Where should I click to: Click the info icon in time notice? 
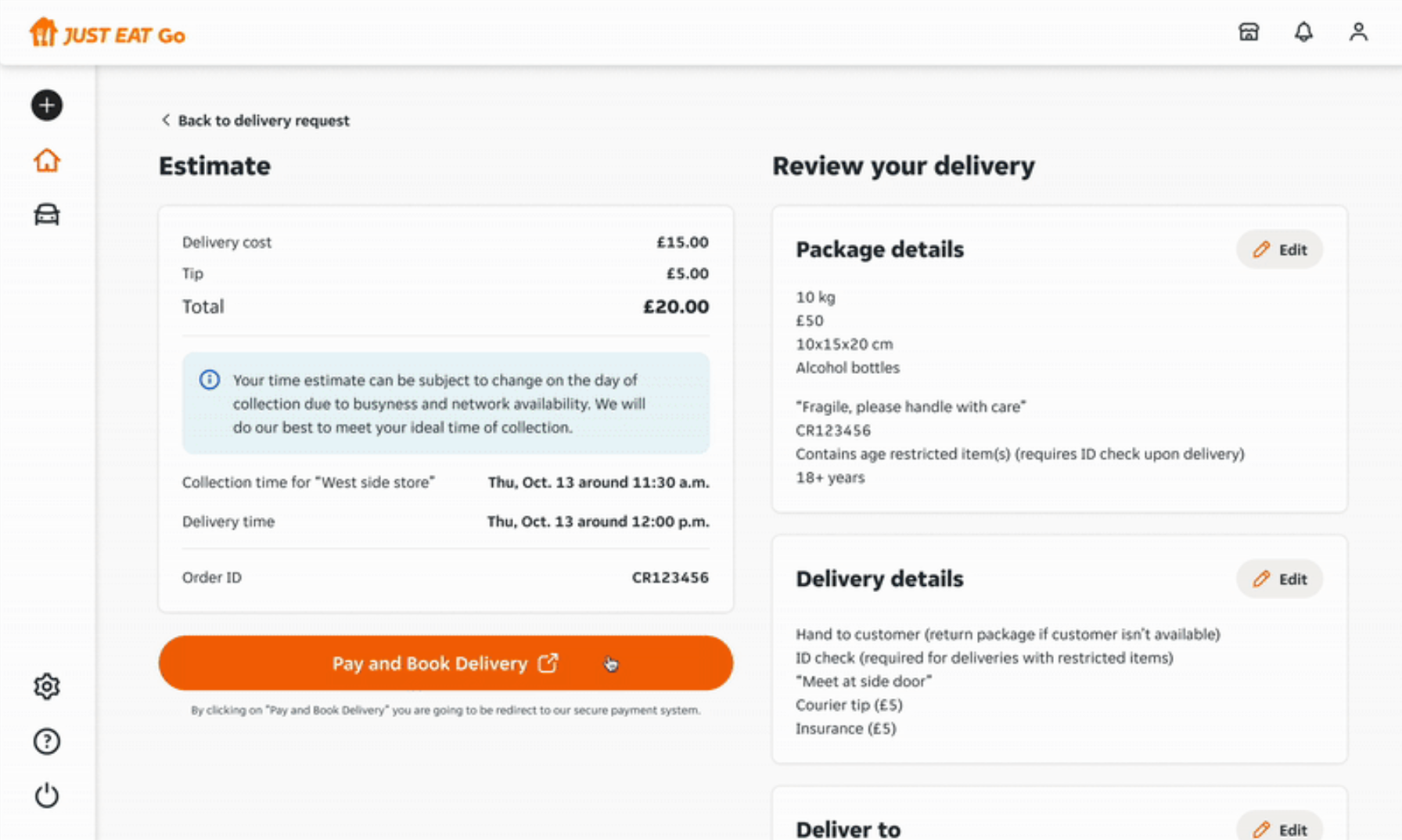click(x=209, y=380)
